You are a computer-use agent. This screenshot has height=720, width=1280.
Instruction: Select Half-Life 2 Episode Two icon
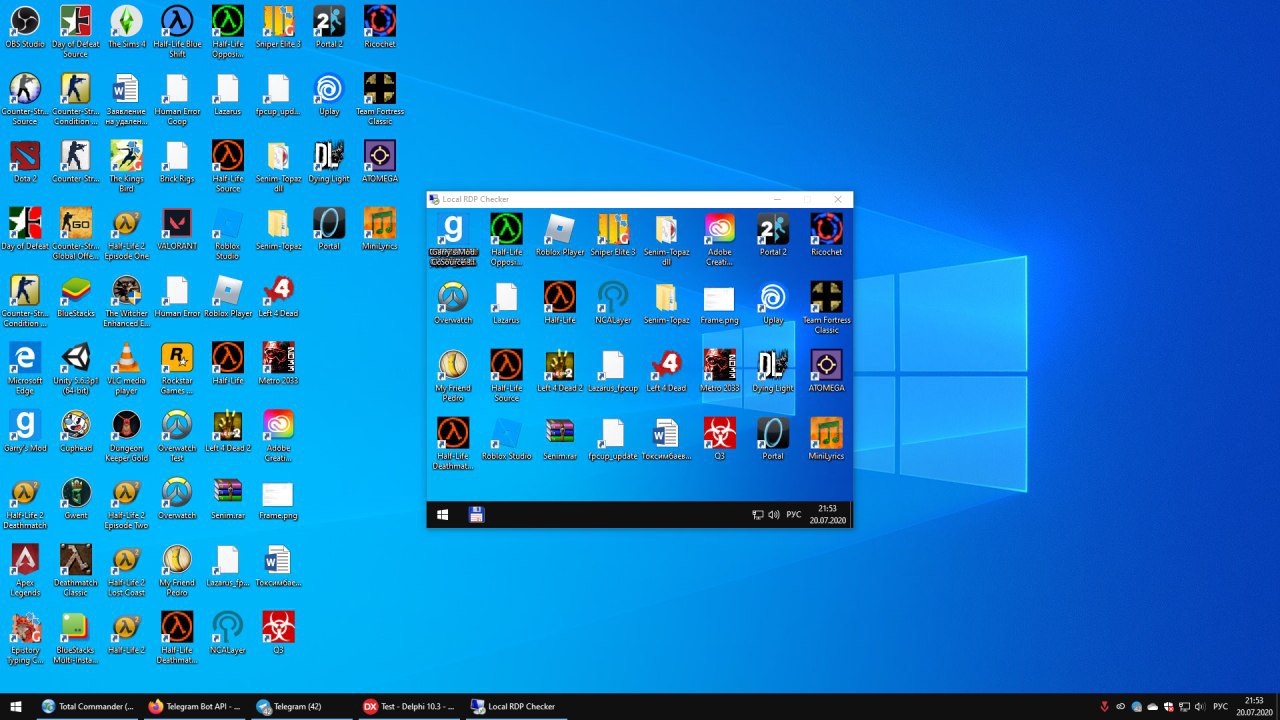tap(127, 502)
